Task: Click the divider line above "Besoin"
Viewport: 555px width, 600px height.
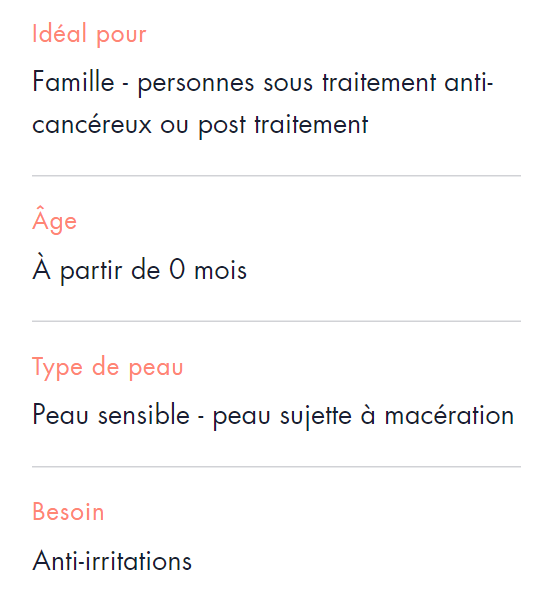Action: coord(276,467)
